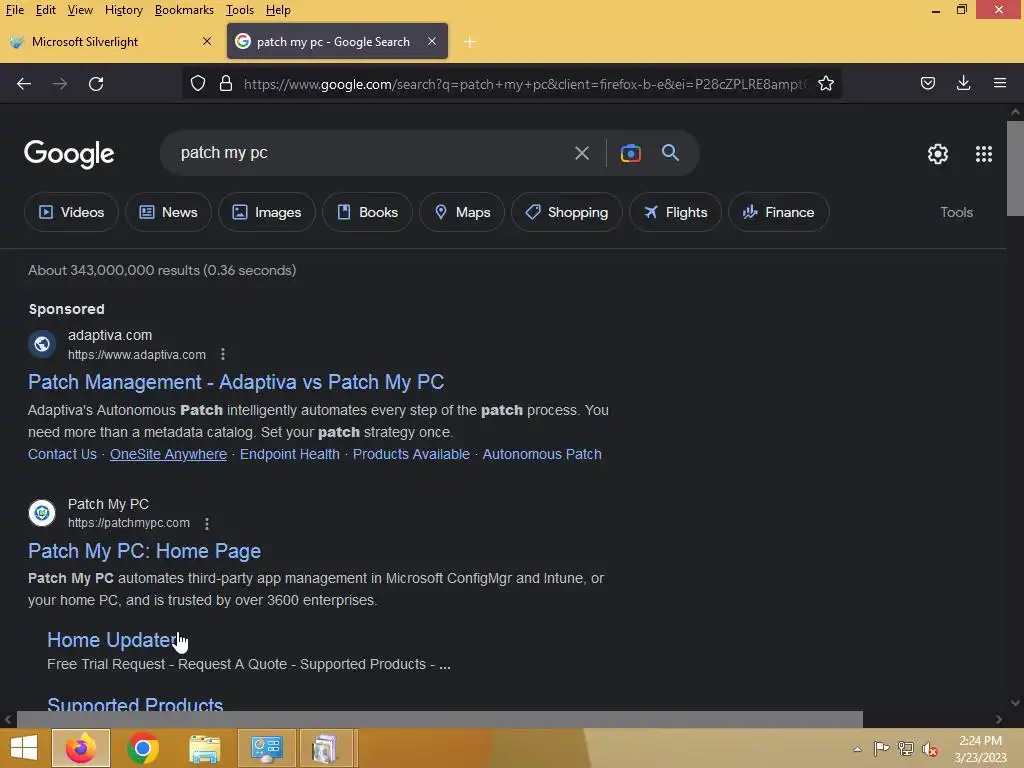Click the forward navigation arrow
This screenshot has width=1024, height=768.
(x=60, y=84)
